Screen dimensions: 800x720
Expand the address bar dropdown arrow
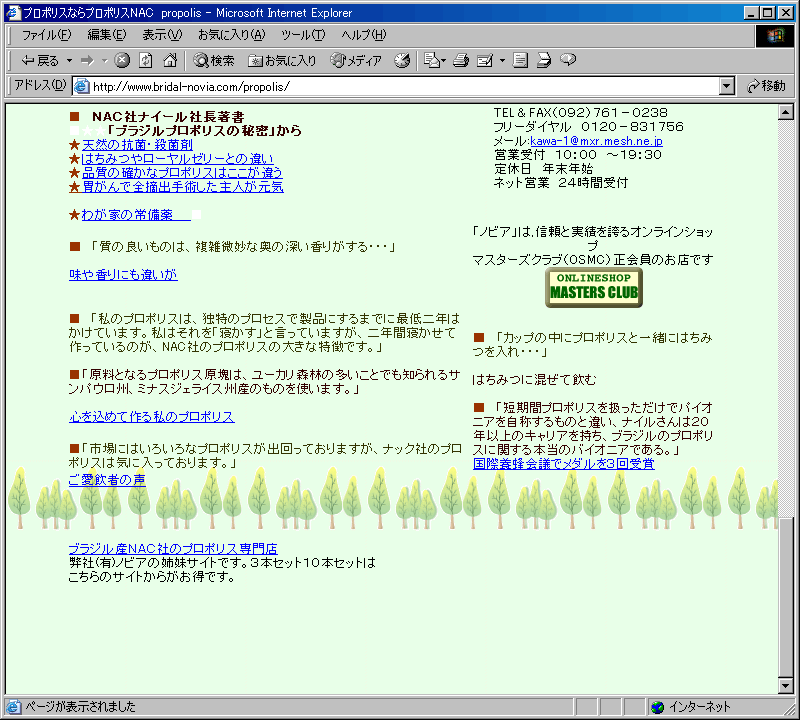[x=727, y=86]
